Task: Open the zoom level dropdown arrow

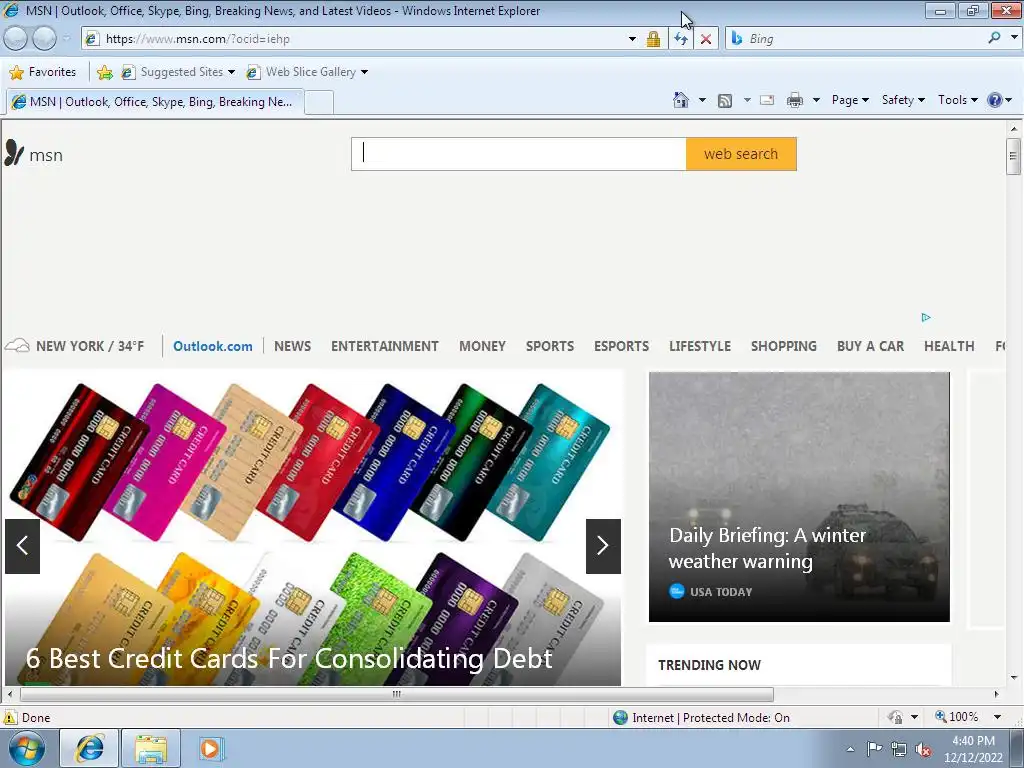Action: click(997, 717)
